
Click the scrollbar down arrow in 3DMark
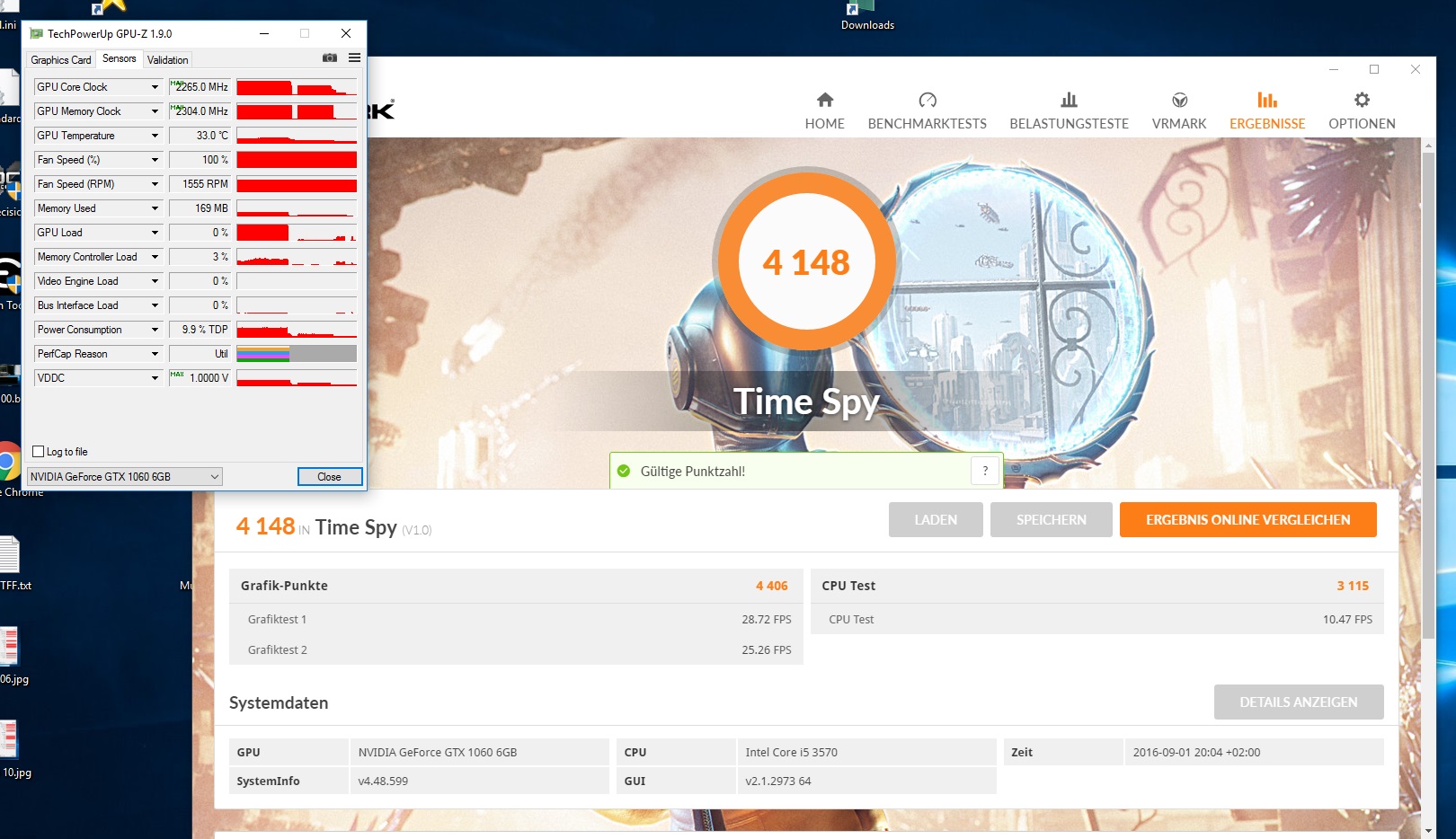[1428, 830]
